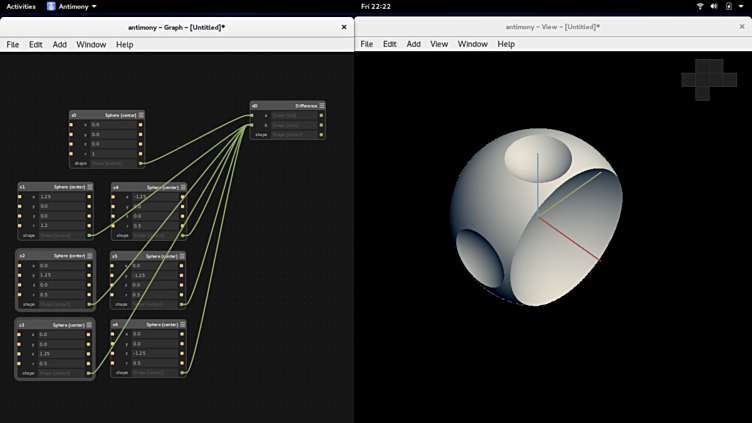Expand the system menu arrow at top right
The height and width of the screenshot is (423, 752).
click(x=741, y=6)
